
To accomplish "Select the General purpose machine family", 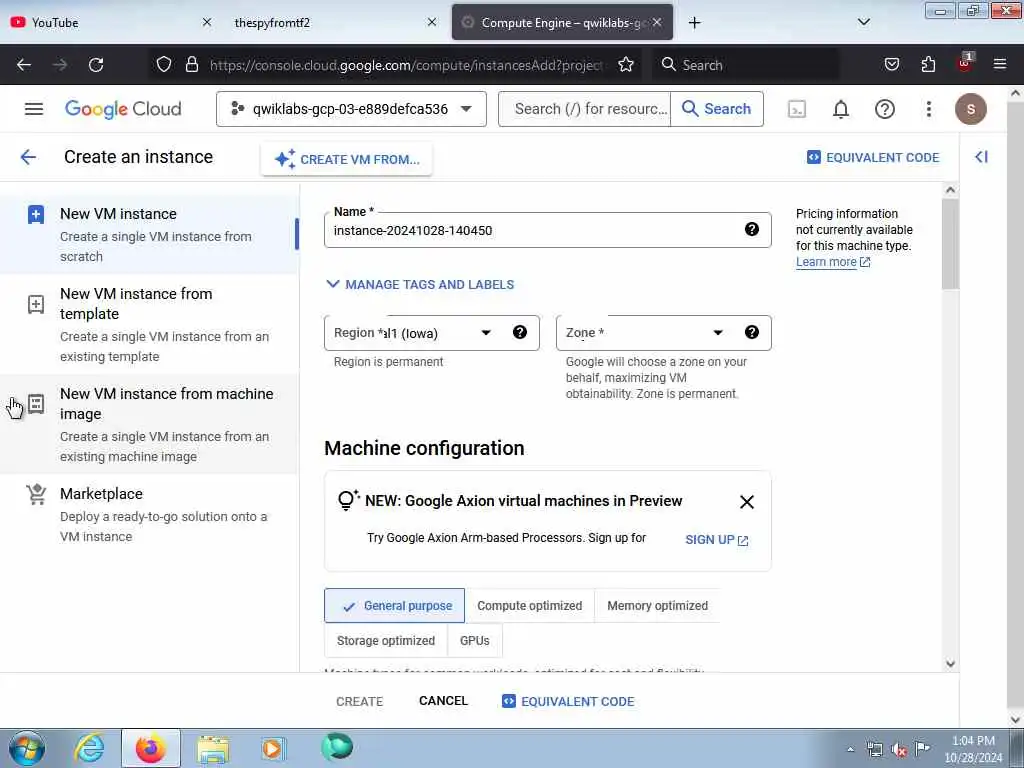I will click(x=394, y=605).
